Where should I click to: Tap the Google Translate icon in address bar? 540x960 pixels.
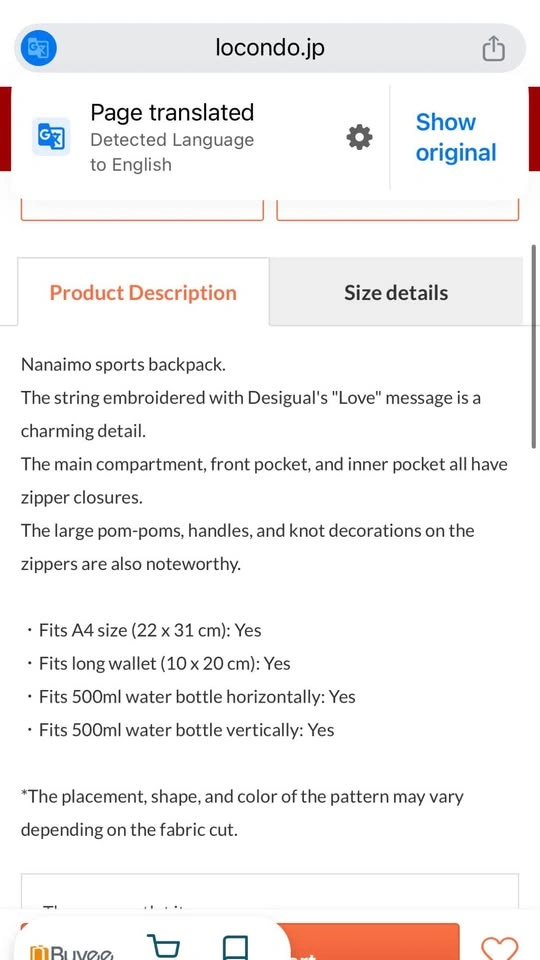pos(38,48)
